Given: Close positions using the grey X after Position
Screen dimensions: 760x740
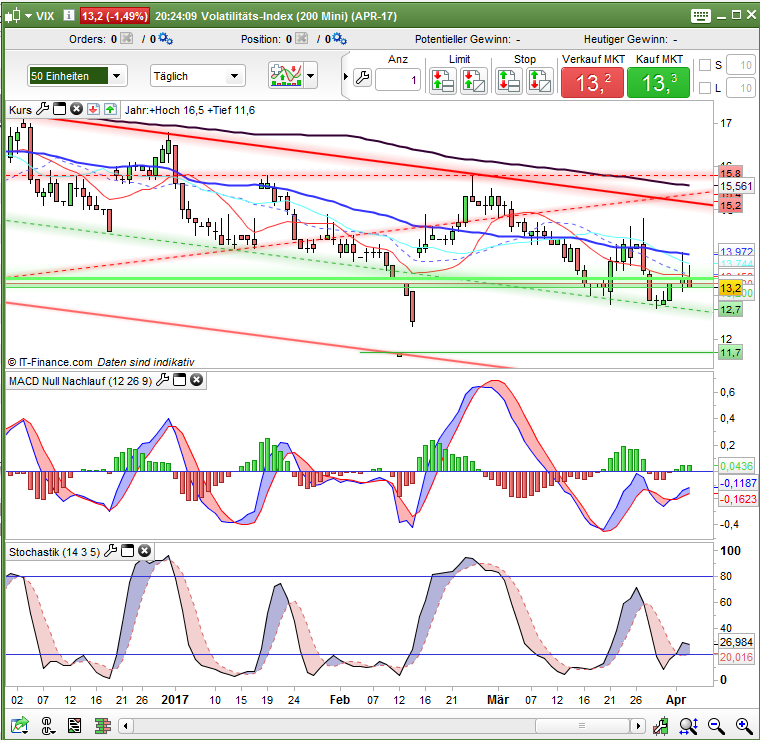Looking at the screenshot, I should click(301, 38).
